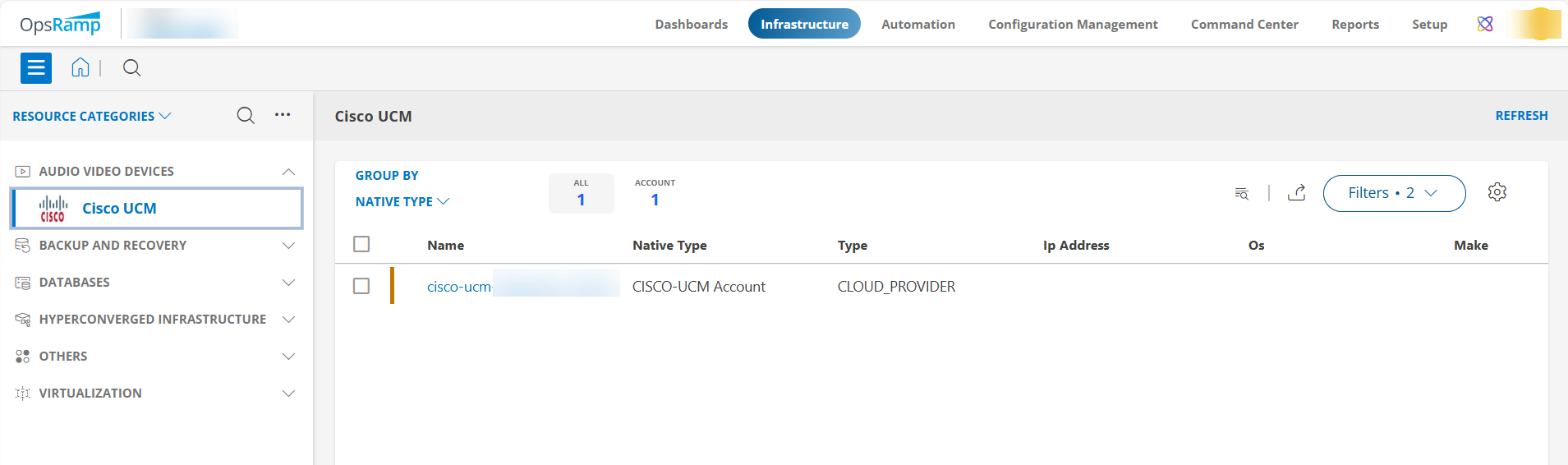Go to the home icon
This screenshot has height=465, width=1568.
(x=80, y=67)
